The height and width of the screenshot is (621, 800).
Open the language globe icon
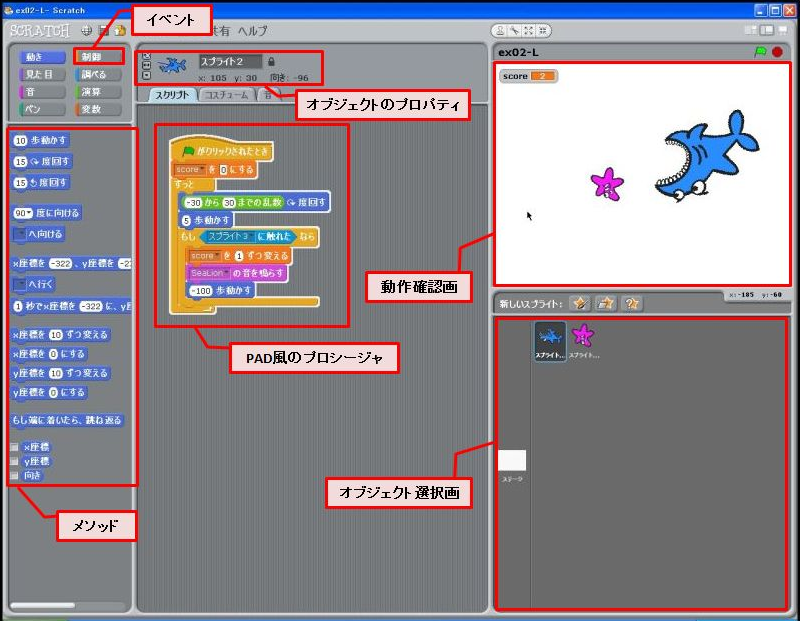(87, 31)
